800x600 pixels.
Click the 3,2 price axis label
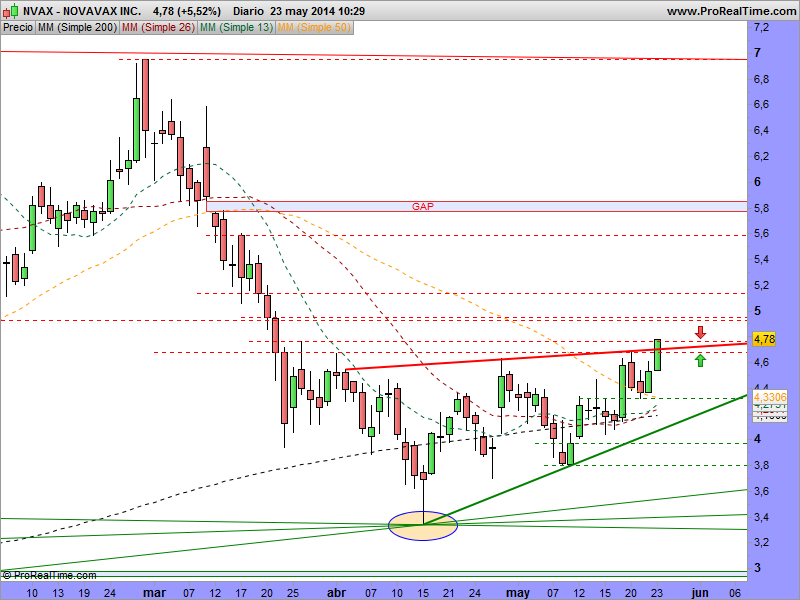click(761, 542)
